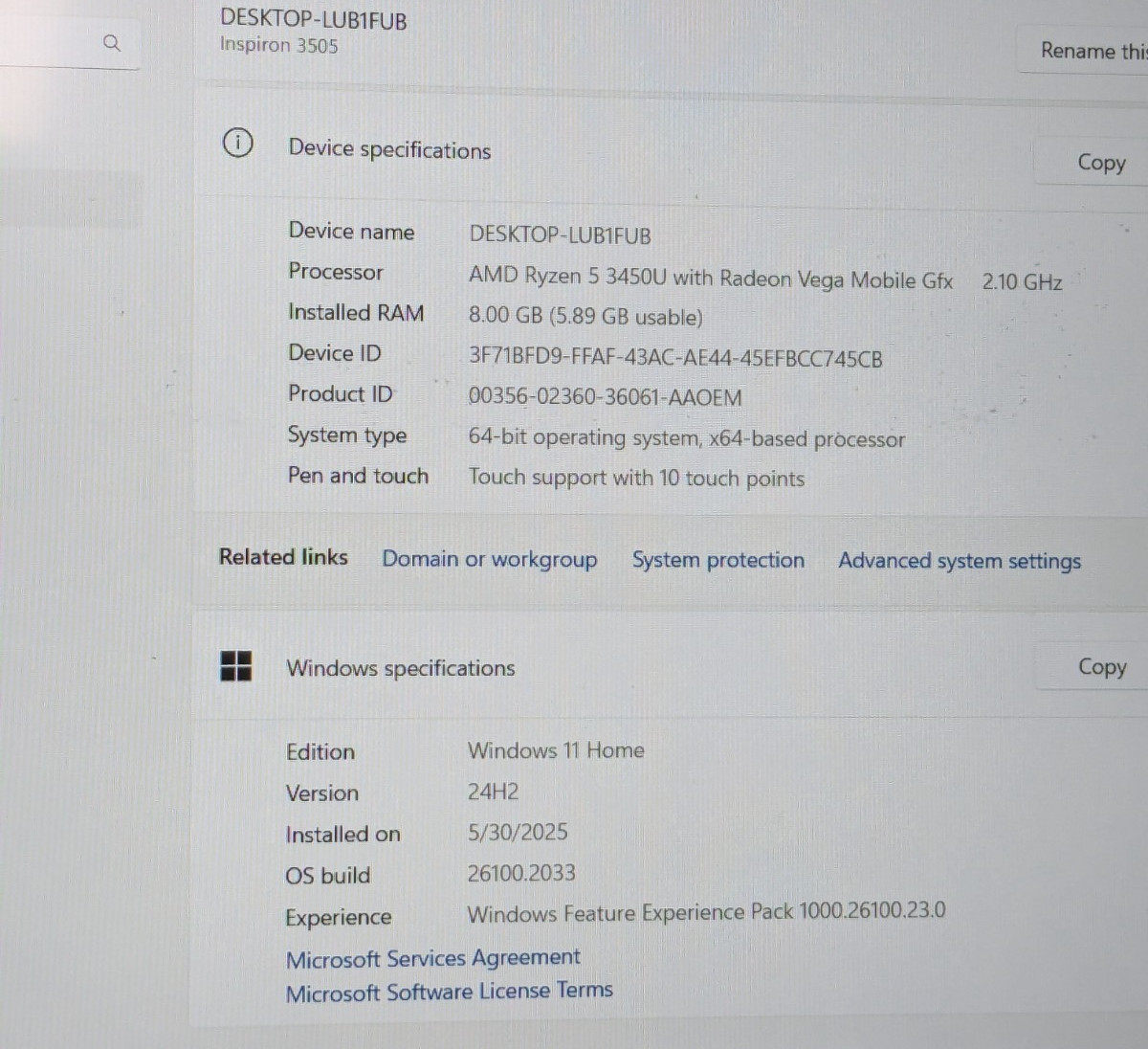The height and width of the screenshot is (1049, 1148).
Task: Click the search magnifier icon
Action: click(x=112, y=43)
